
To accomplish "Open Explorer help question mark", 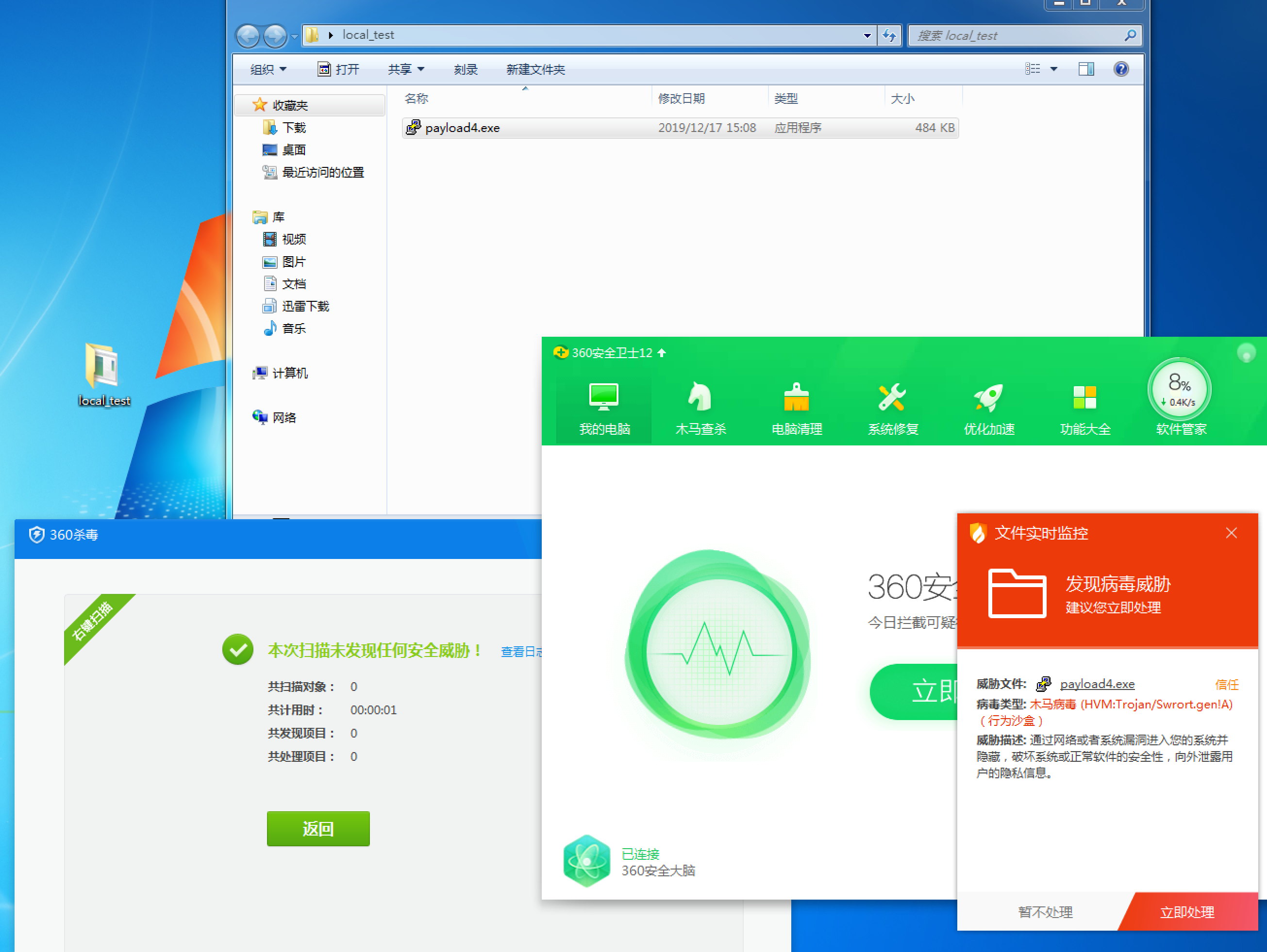I will click(1121, 69).
